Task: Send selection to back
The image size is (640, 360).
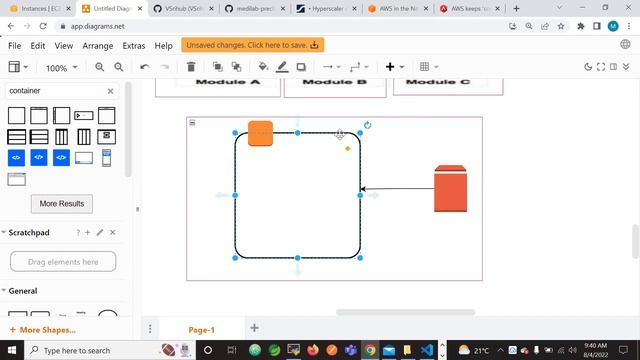Action: click(236, 67)
